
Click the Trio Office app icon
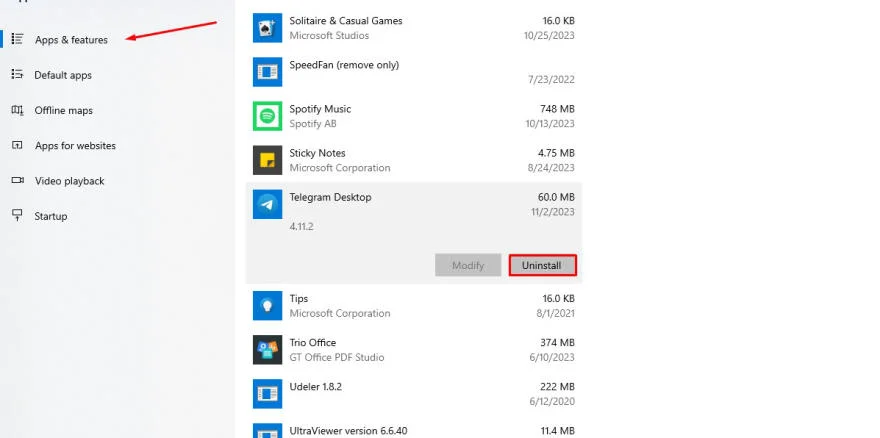[267, 349]
